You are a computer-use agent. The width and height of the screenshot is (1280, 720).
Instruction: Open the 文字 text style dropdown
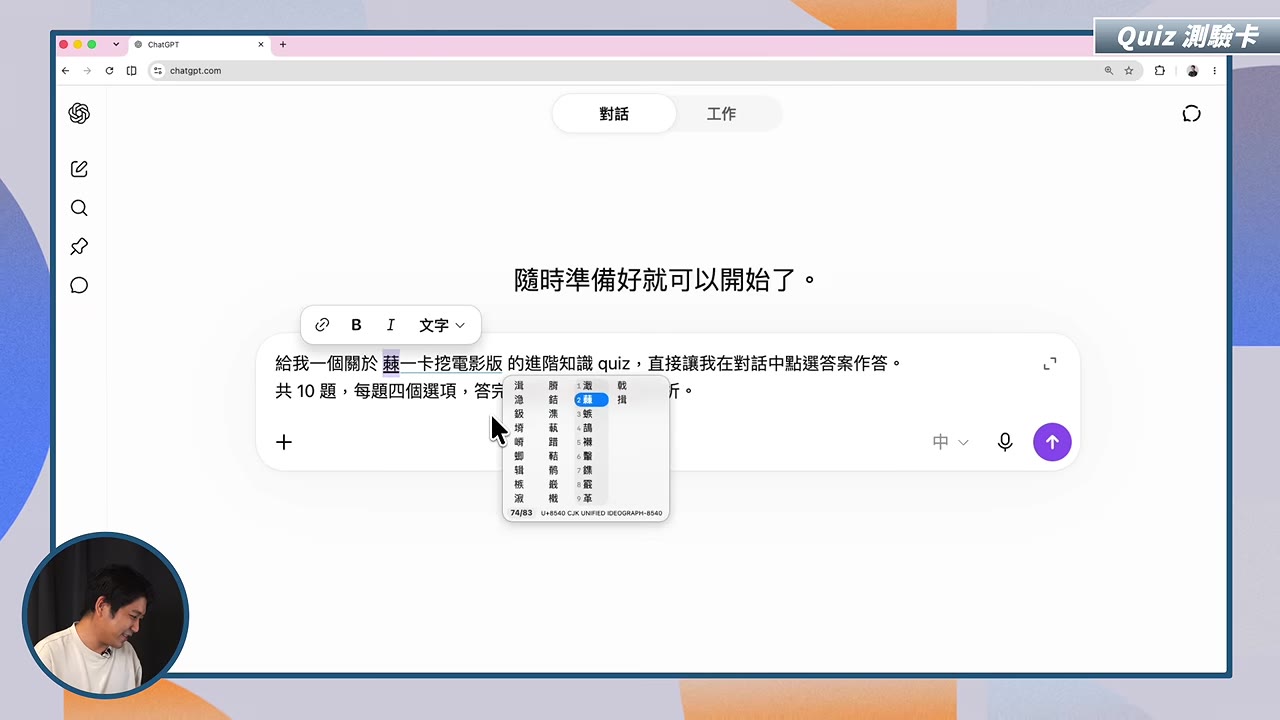(x=442, y=325)
